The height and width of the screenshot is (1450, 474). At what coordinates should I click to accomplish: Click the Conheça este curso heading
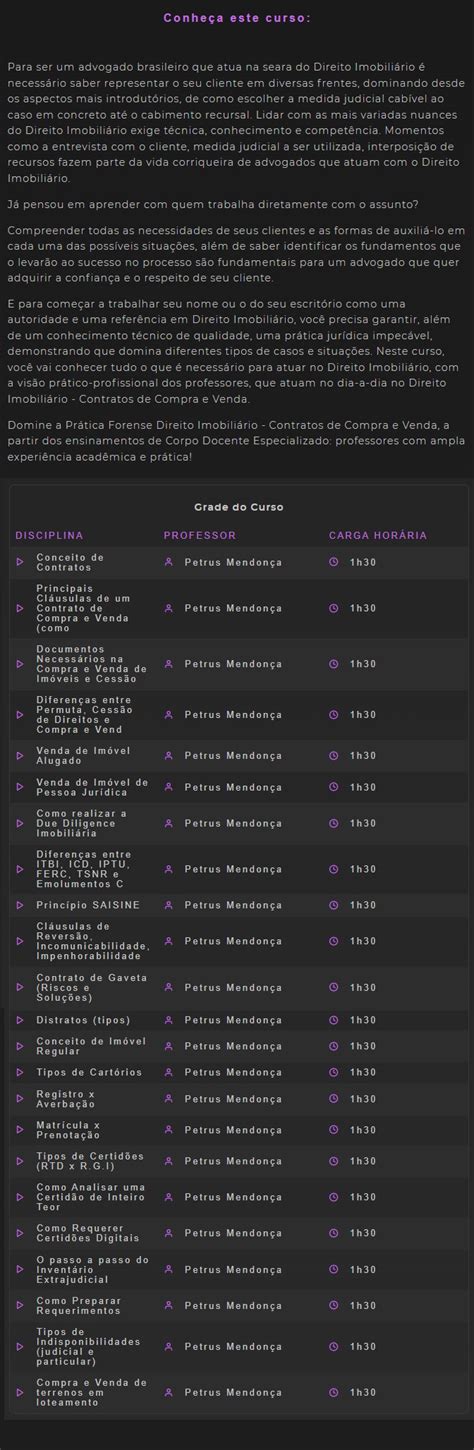pyautogui.click(x=237, y=18)
